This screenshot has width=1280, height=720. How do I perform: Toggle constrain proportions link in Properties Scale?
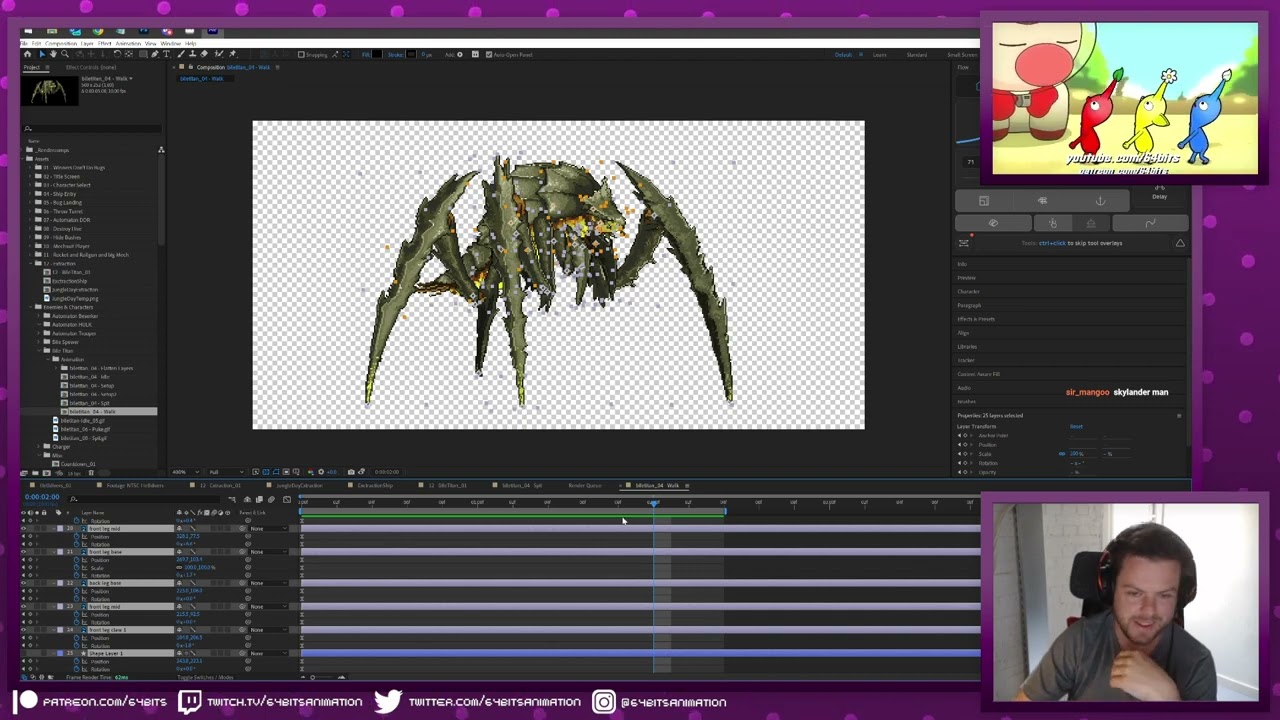coord(1062,454)
